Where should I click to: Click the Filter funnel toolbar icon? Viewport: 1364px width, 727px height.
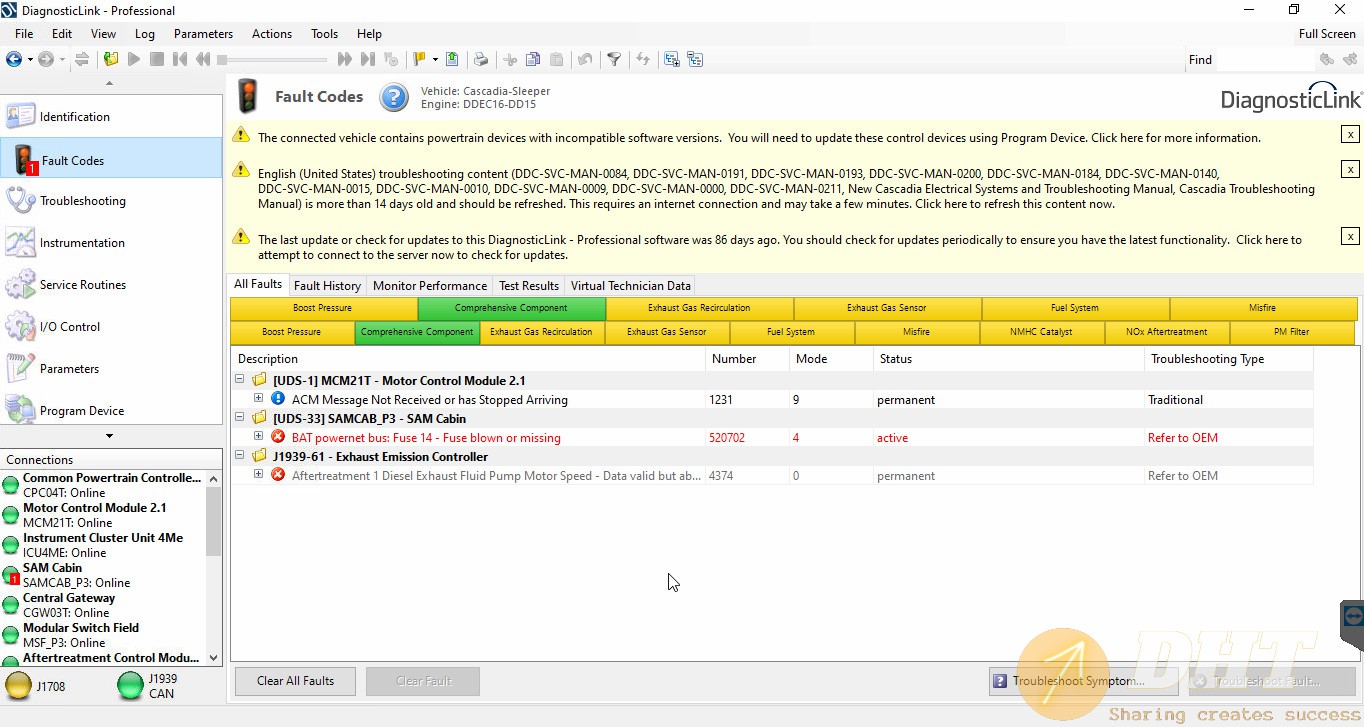point(614,59)
